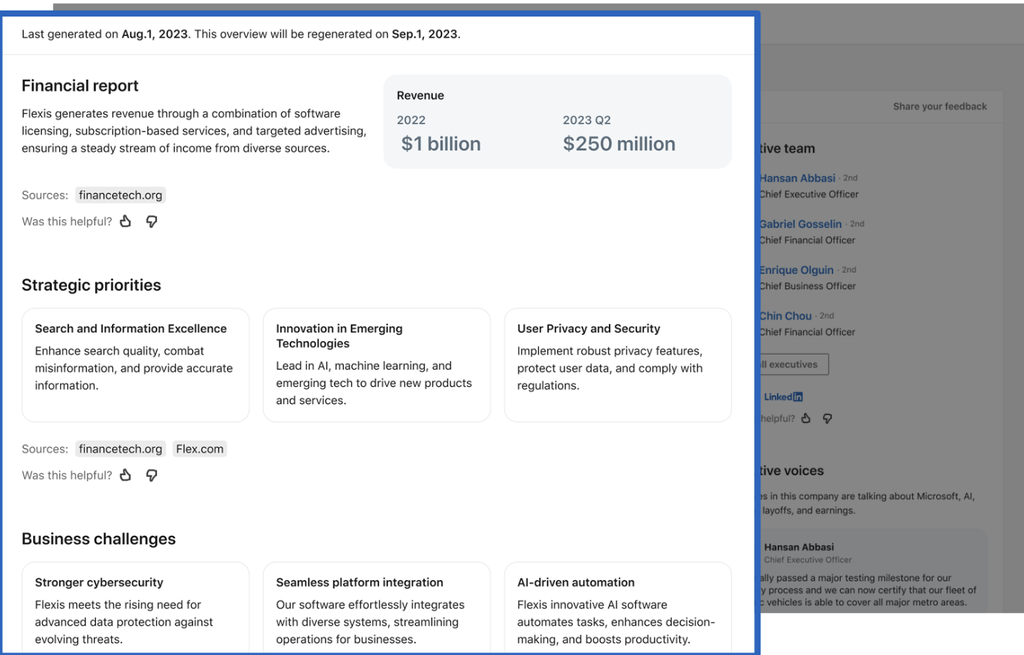Click the all executives button

coord(793,364)
